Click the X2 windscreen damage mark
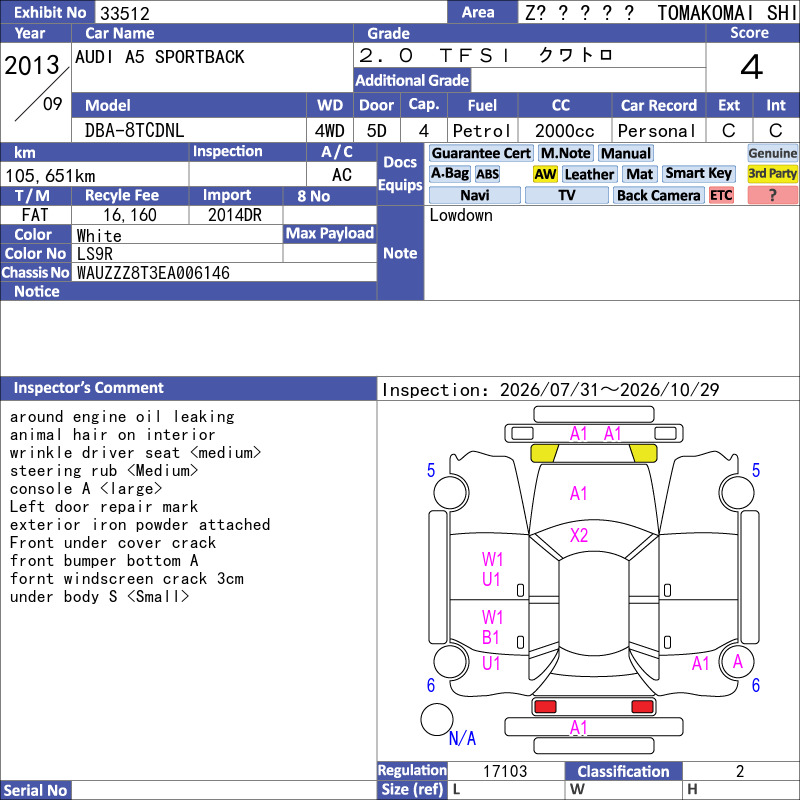 (x=579, y=536)
